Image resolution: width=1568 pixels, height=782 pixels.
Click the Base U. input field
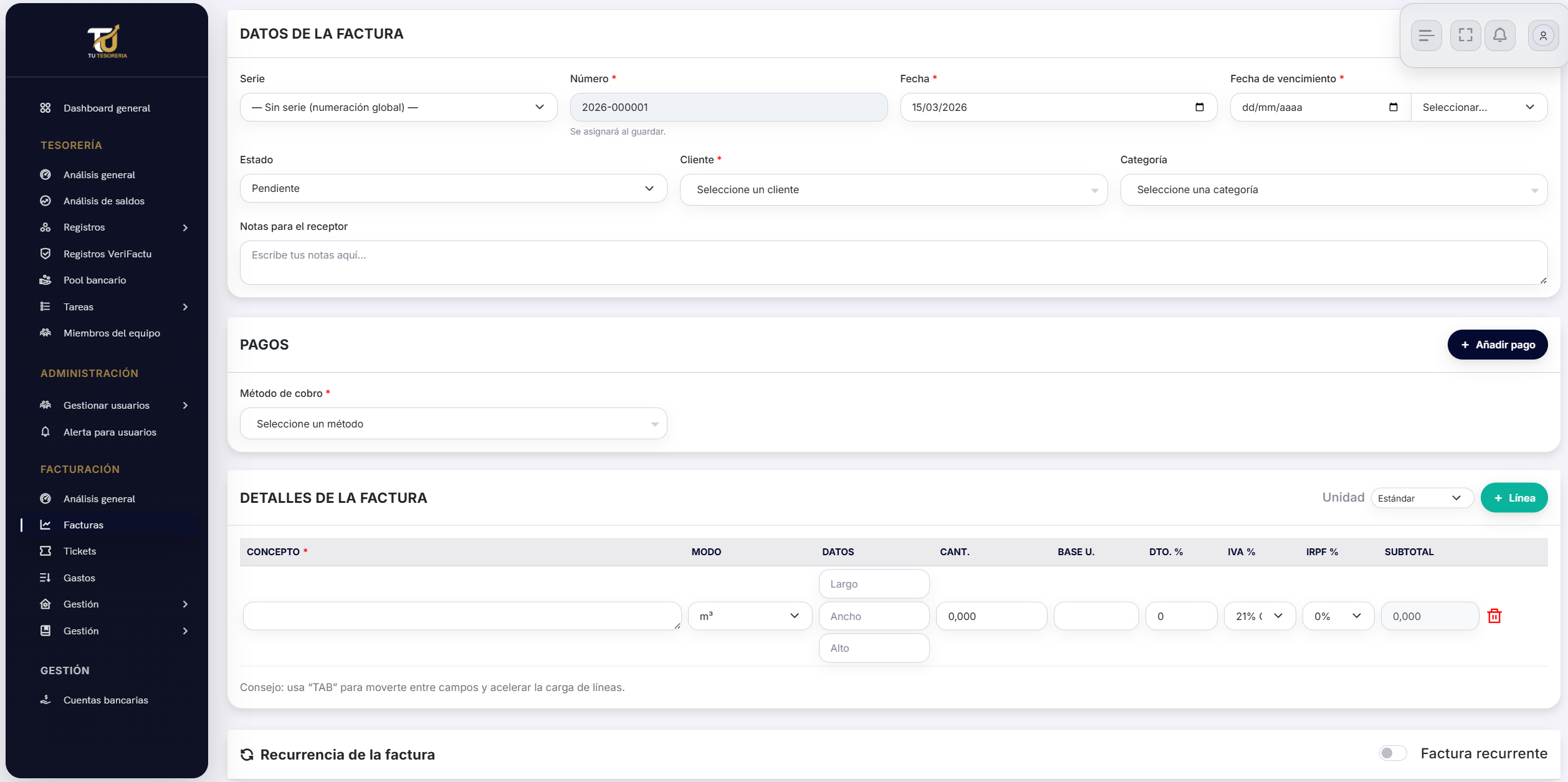(1096, 616)
